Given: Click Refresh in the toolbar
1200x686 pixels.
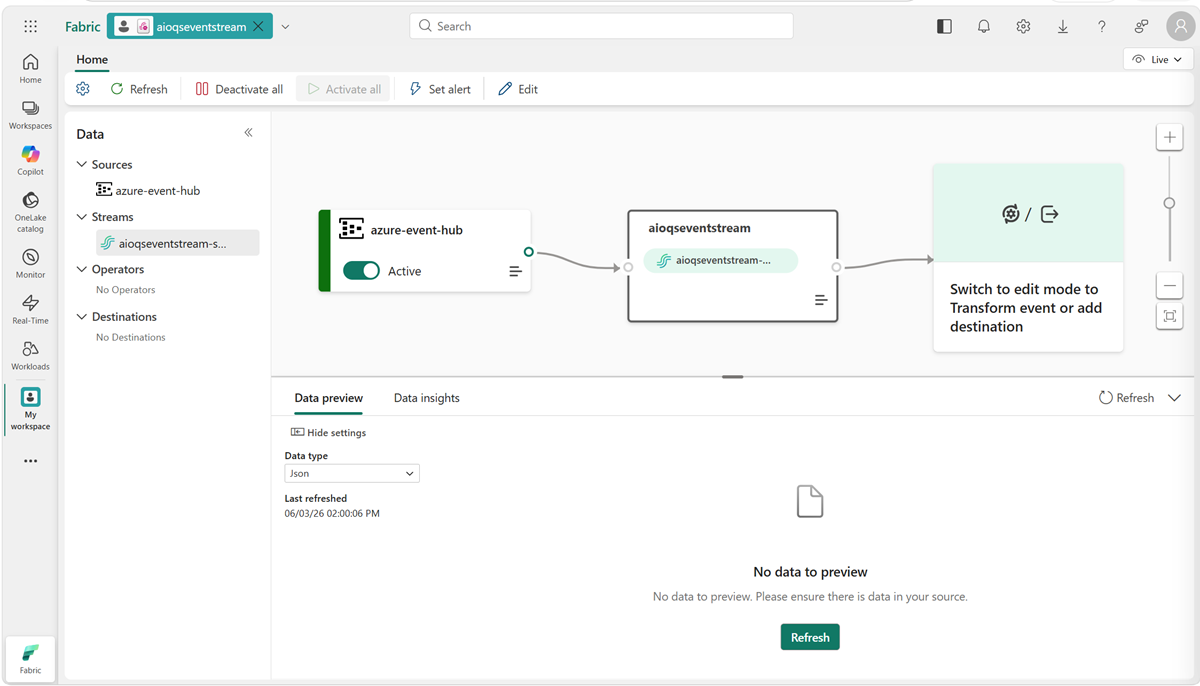Looking at the screenshot, I should (139, 89).
